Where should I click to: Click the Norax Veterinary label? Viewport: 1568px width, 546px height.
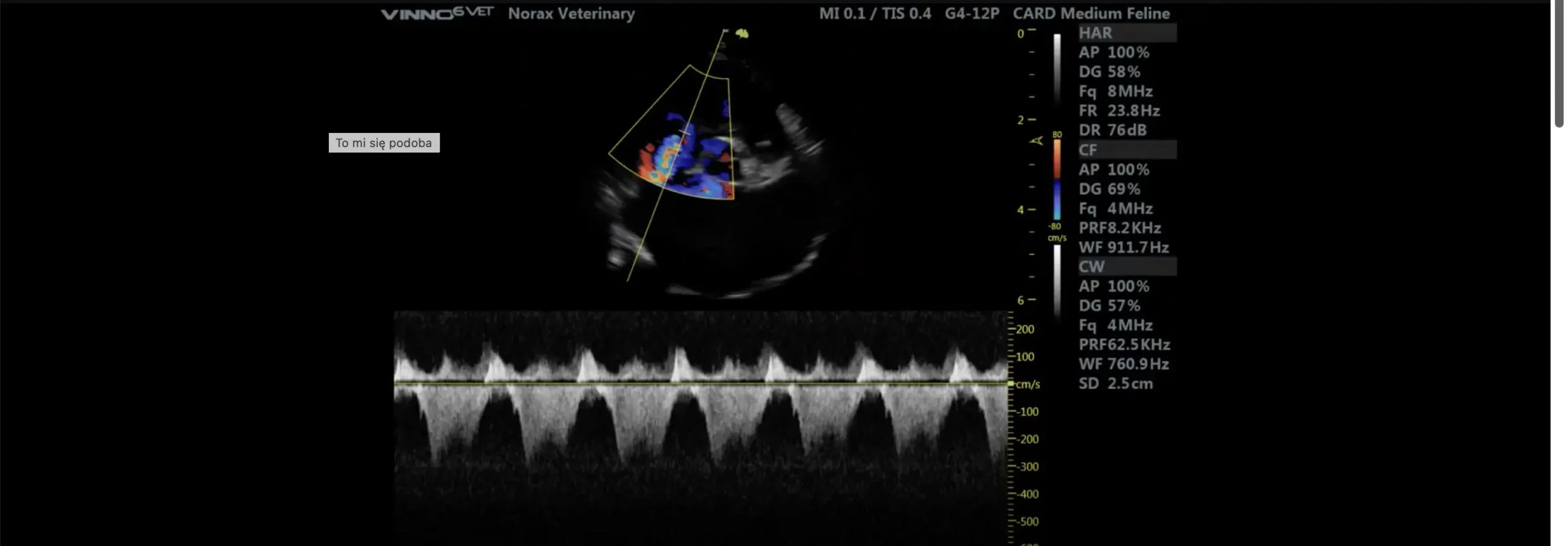[571, 13]
